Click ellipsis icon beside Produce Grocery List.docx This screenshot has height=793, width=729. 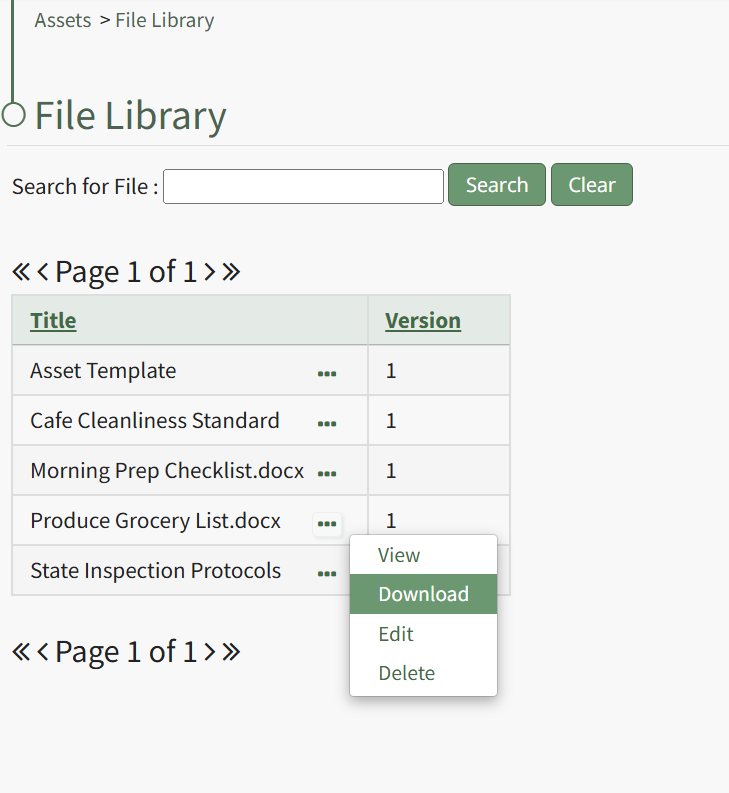click(x=327, y=523)
